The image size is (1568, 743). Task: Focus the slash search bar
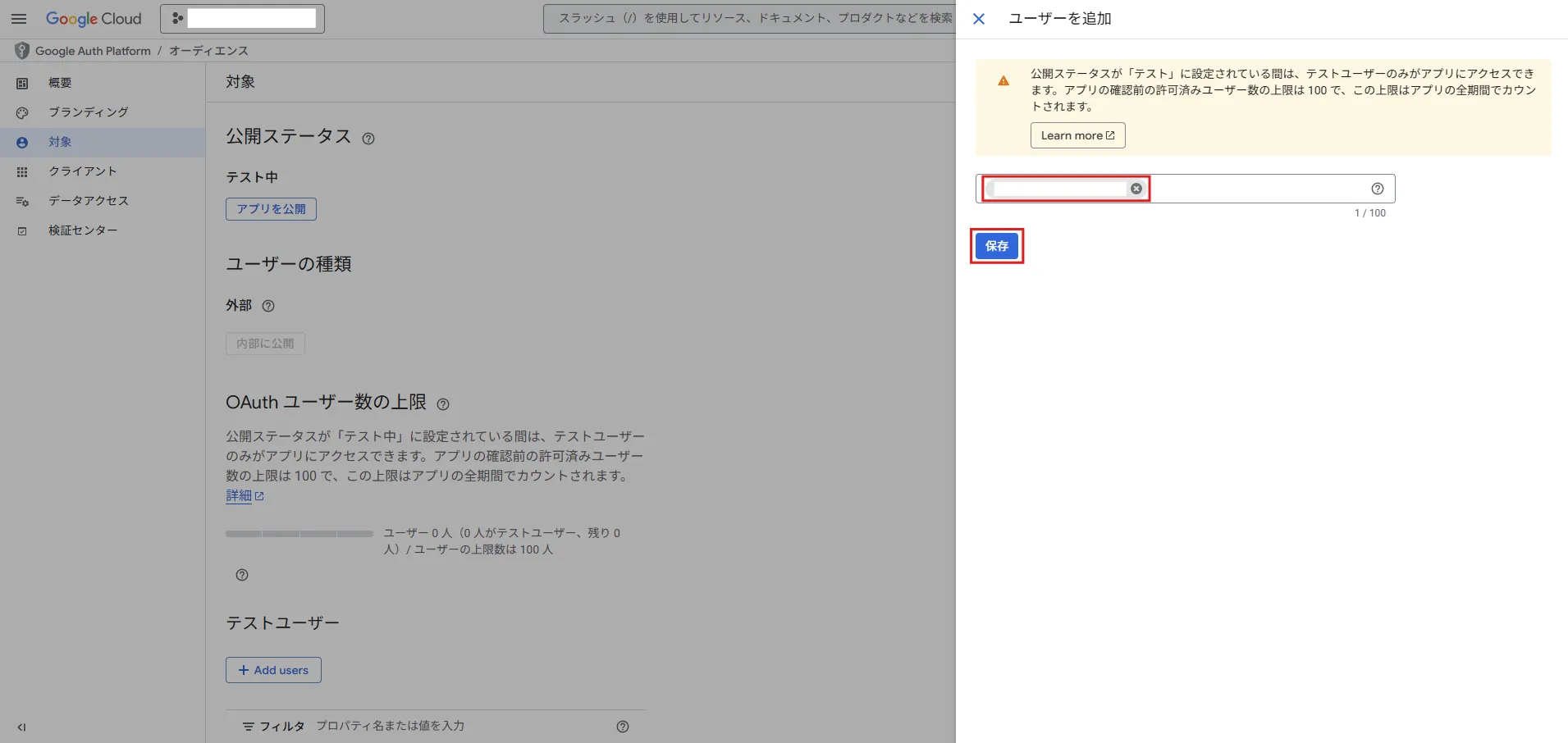(748, 18)
